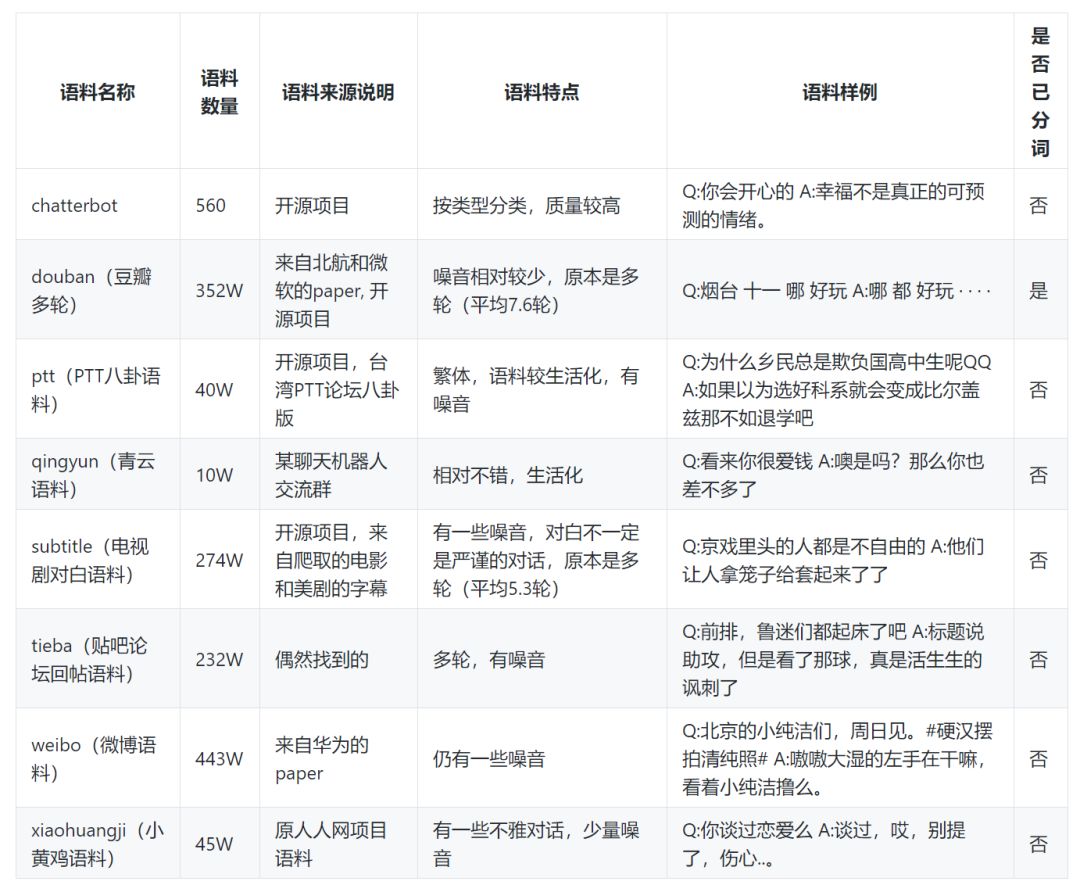The width and height of the screenshot is (1080, 885).
Task: Select the xiaohuangji（小黄鸡语料）cell
Action: tap(97, 844)
